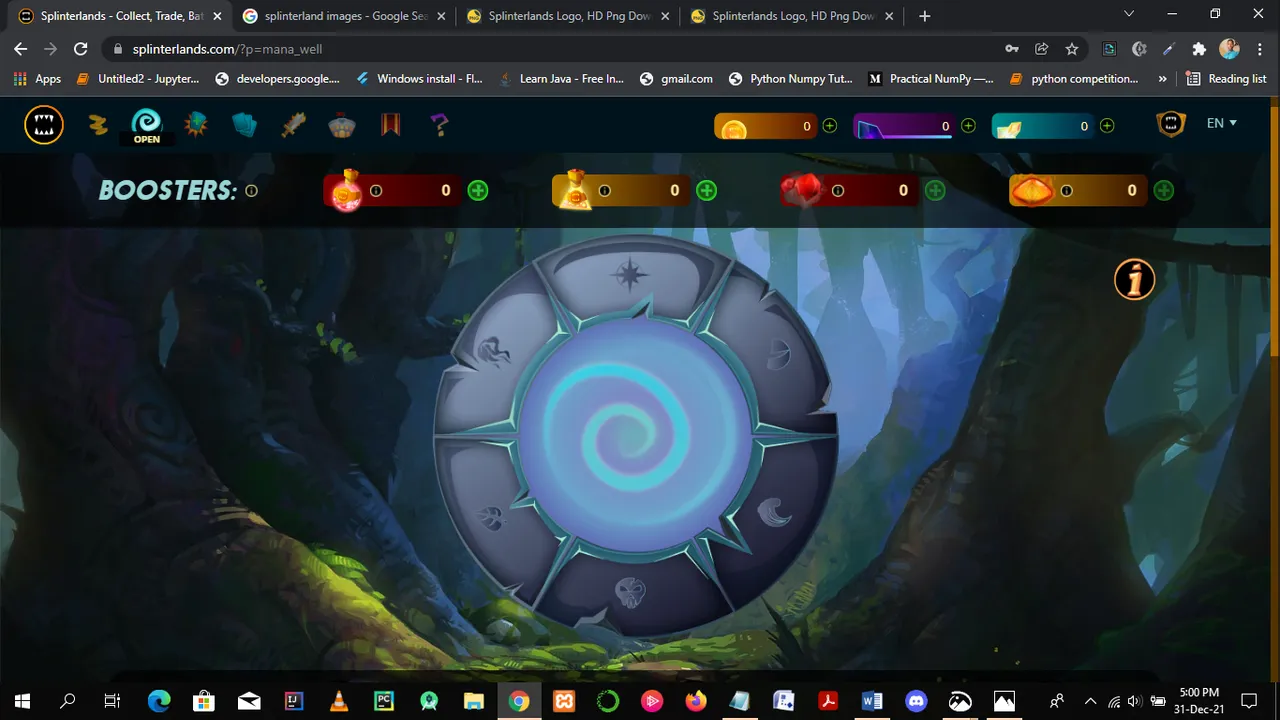This screenshot has width=1280, height=720.
Task: Show info about Boosters label
Action: point(252,190)
